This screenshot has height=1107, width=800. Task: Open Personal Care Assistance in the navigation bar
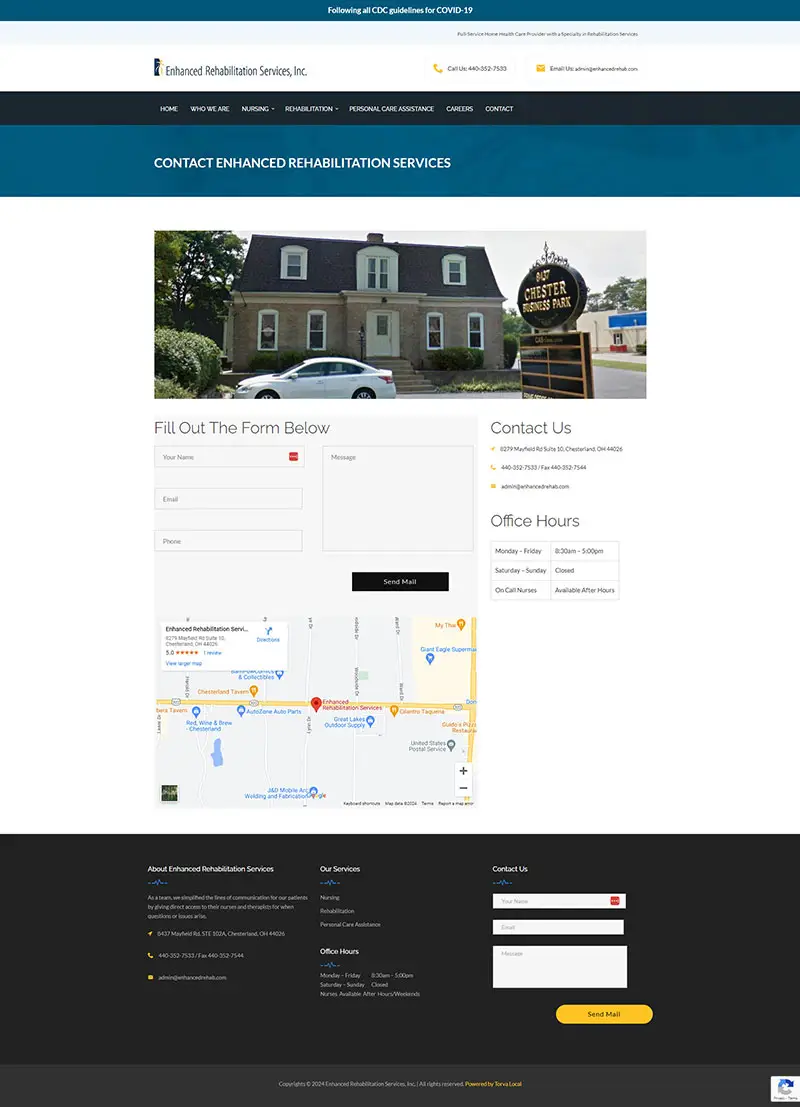pyautogui.click(x=391, y=109)
